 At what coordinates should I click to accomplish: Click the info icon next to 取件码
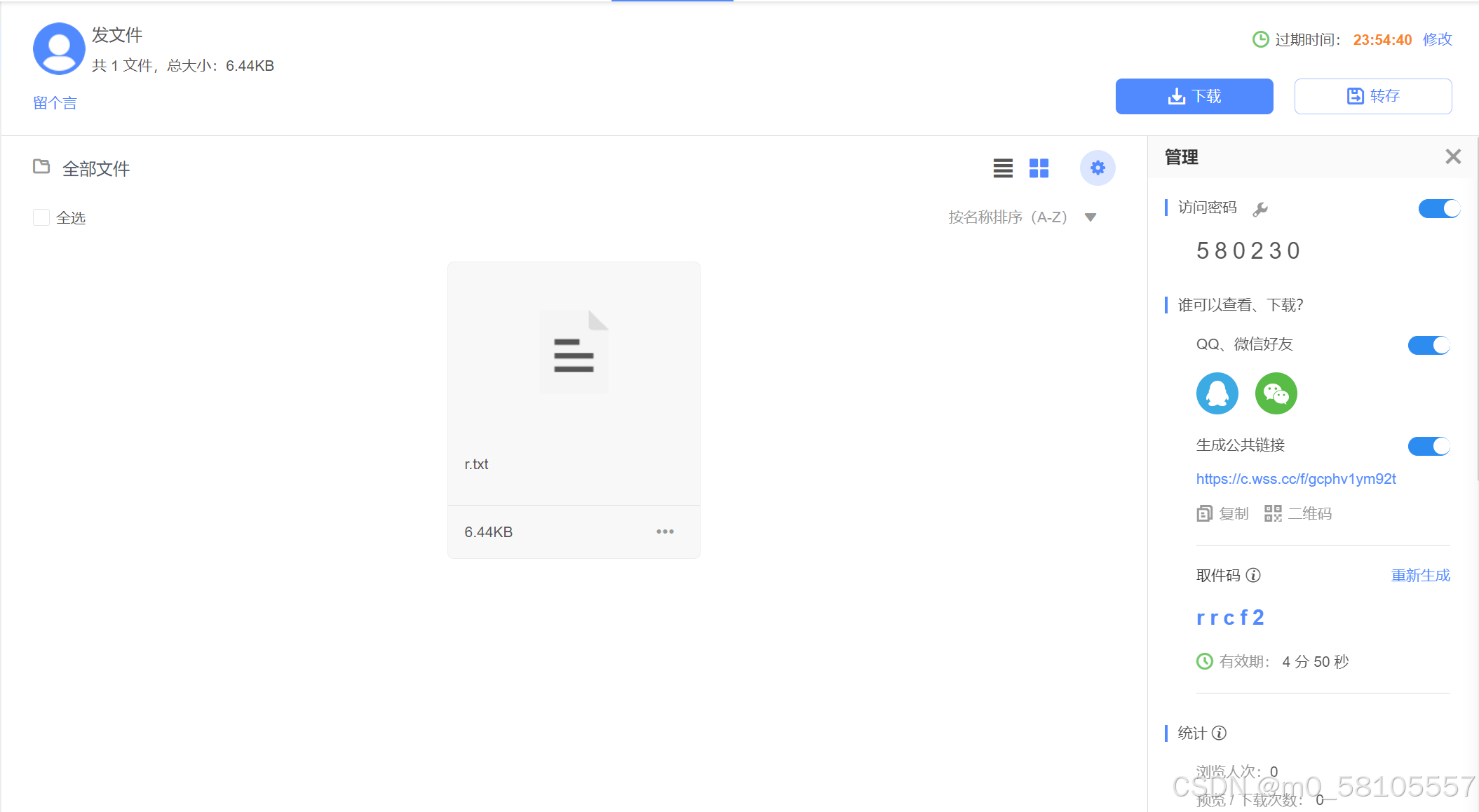click(1253, 576)
